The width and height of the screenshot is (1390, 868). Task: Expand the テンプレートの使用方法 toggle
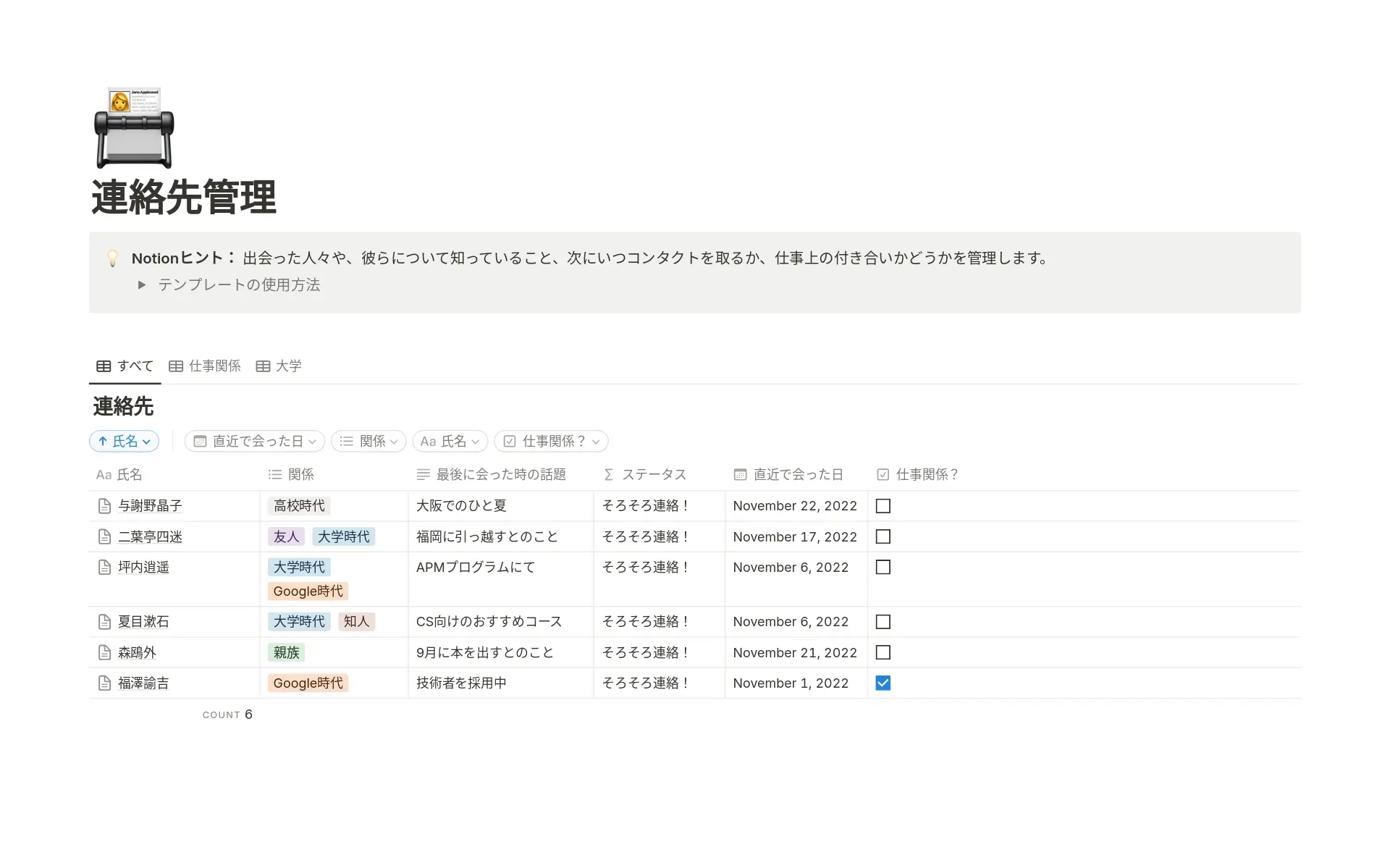(x=142, y=285)
